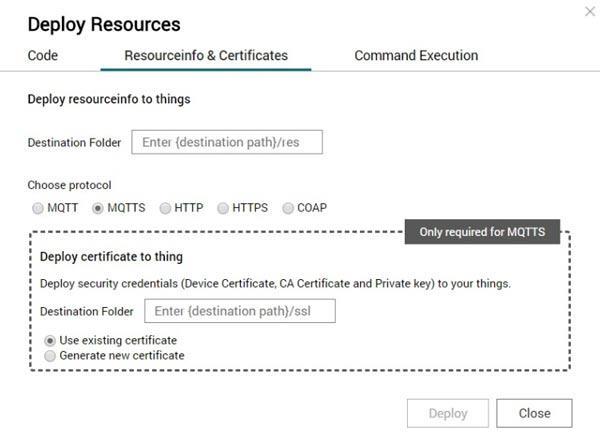Click the certificate Destination Folder ssl field
600x440 pixels.
(x=240, y=312)
